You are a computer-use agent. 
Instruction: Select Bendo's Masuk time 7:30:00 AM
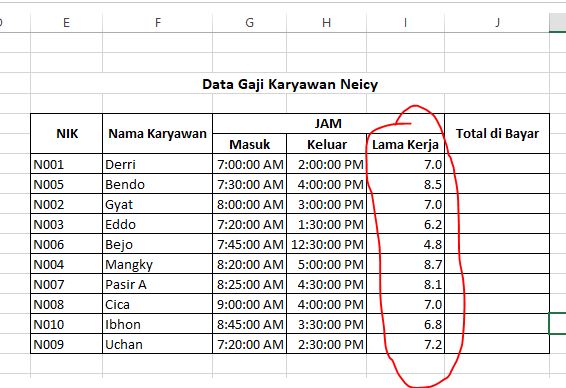click(x=249, y=184)
